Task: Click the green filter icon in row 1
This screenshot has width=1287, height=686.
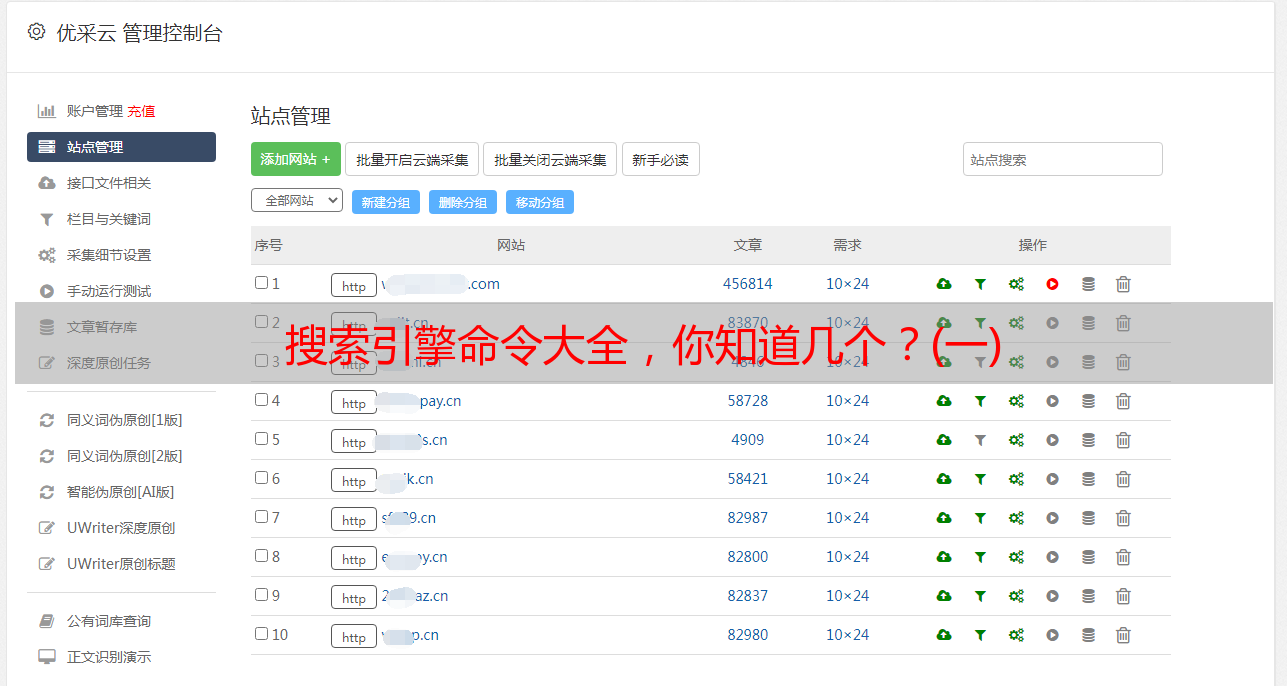Action: click(x=980, y=284)
